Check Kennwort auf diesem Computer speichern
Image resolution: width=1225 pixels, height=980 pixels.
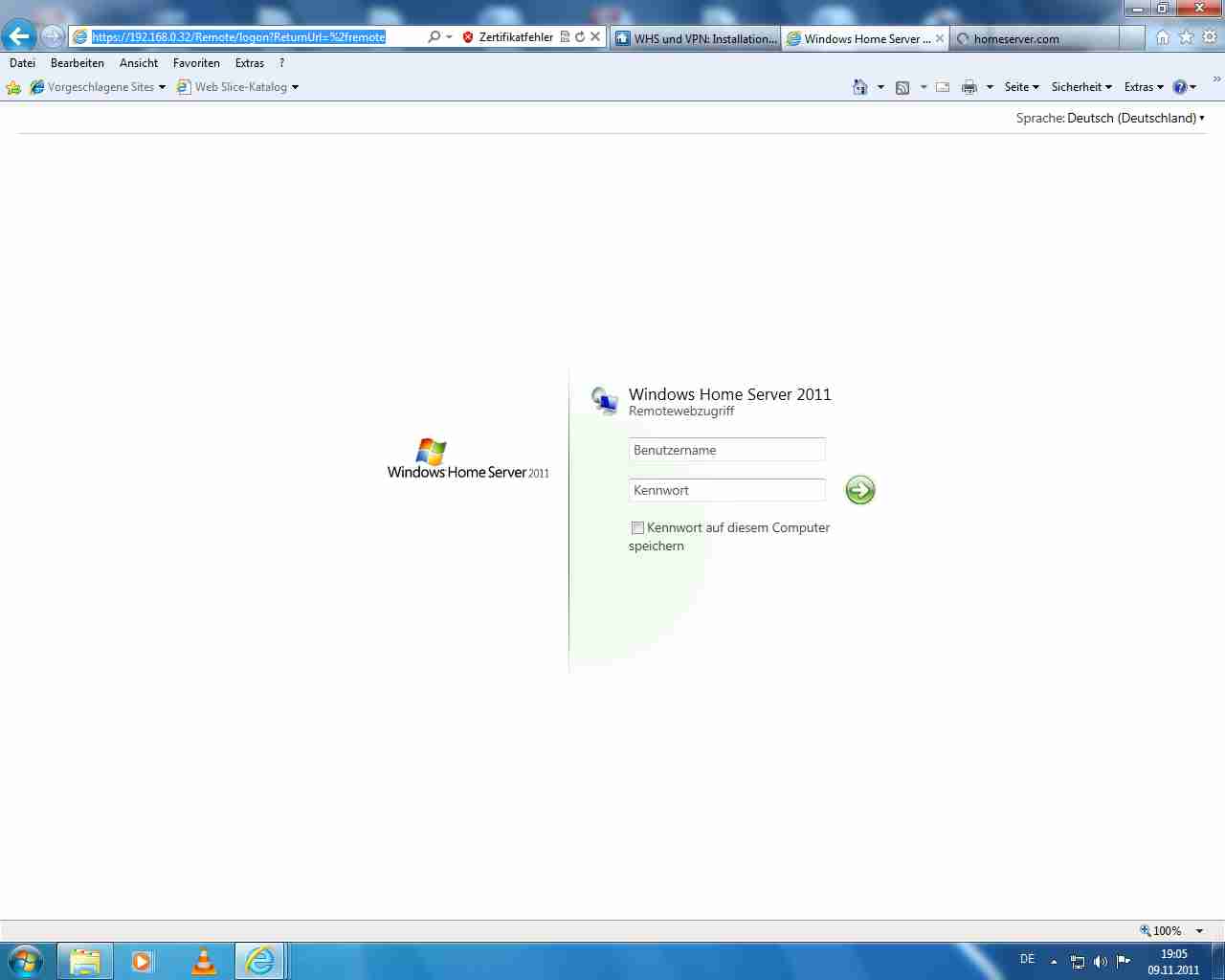point(637,528)
